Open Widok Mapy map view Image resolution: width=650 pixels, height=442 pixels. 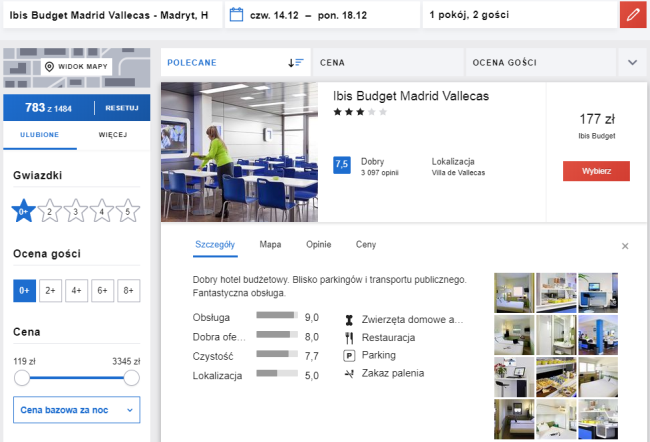click(77, 66)
